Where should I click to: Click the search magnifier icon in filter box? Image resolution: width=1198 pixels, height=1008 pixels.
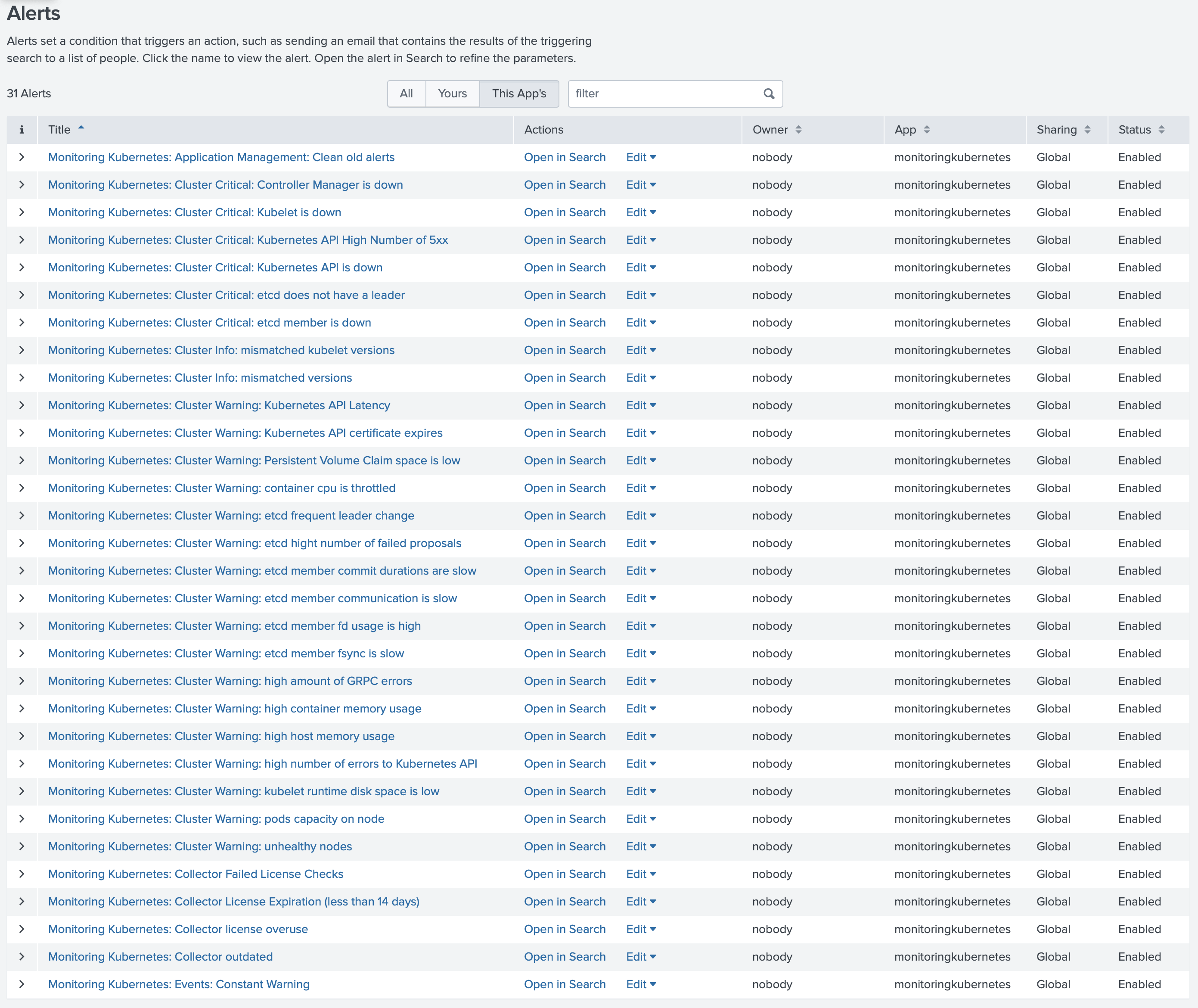click(x=769, y=94)
